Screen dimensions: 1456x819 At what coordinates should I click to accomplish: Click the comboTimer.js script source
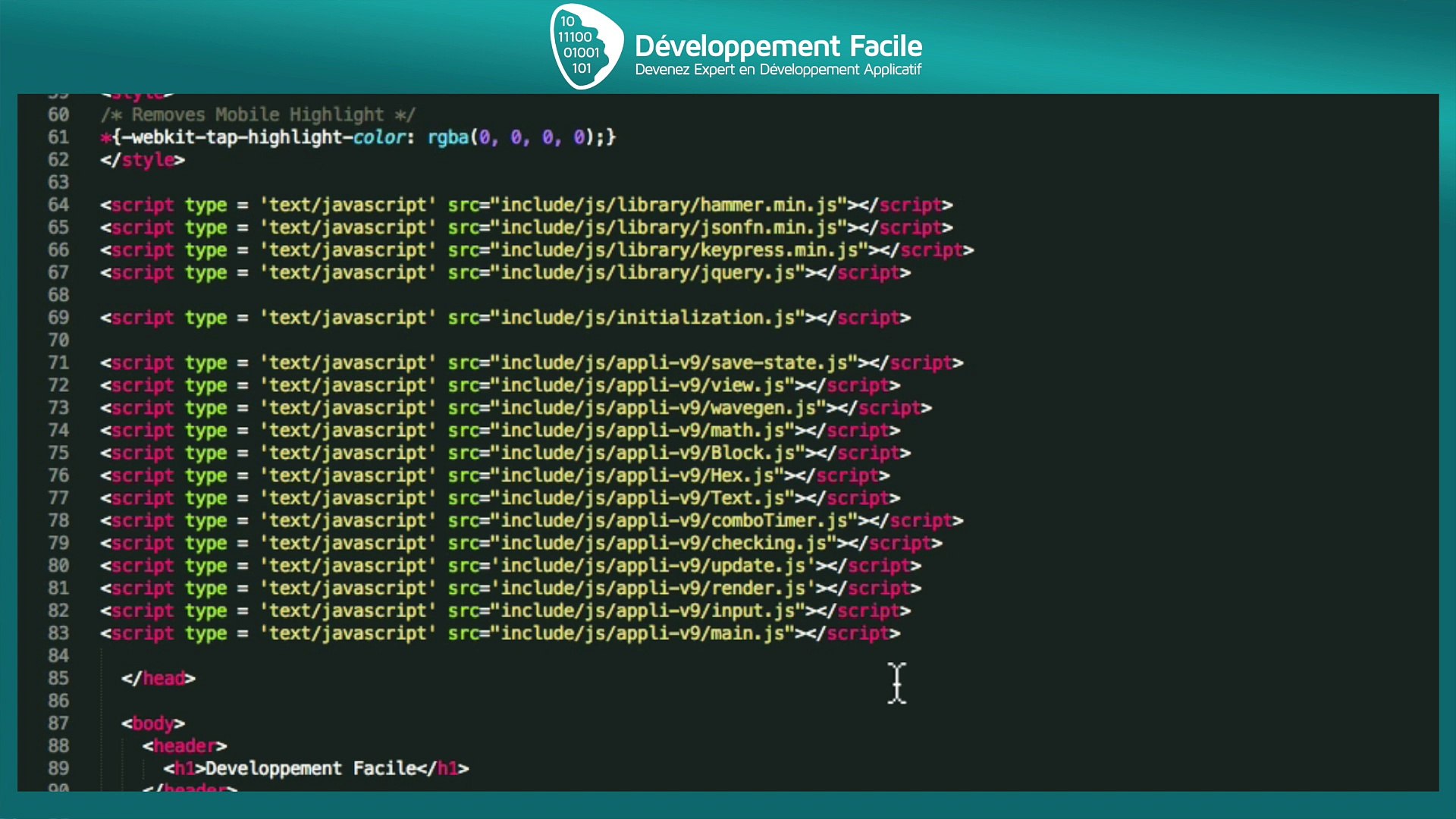pos(779,521)
